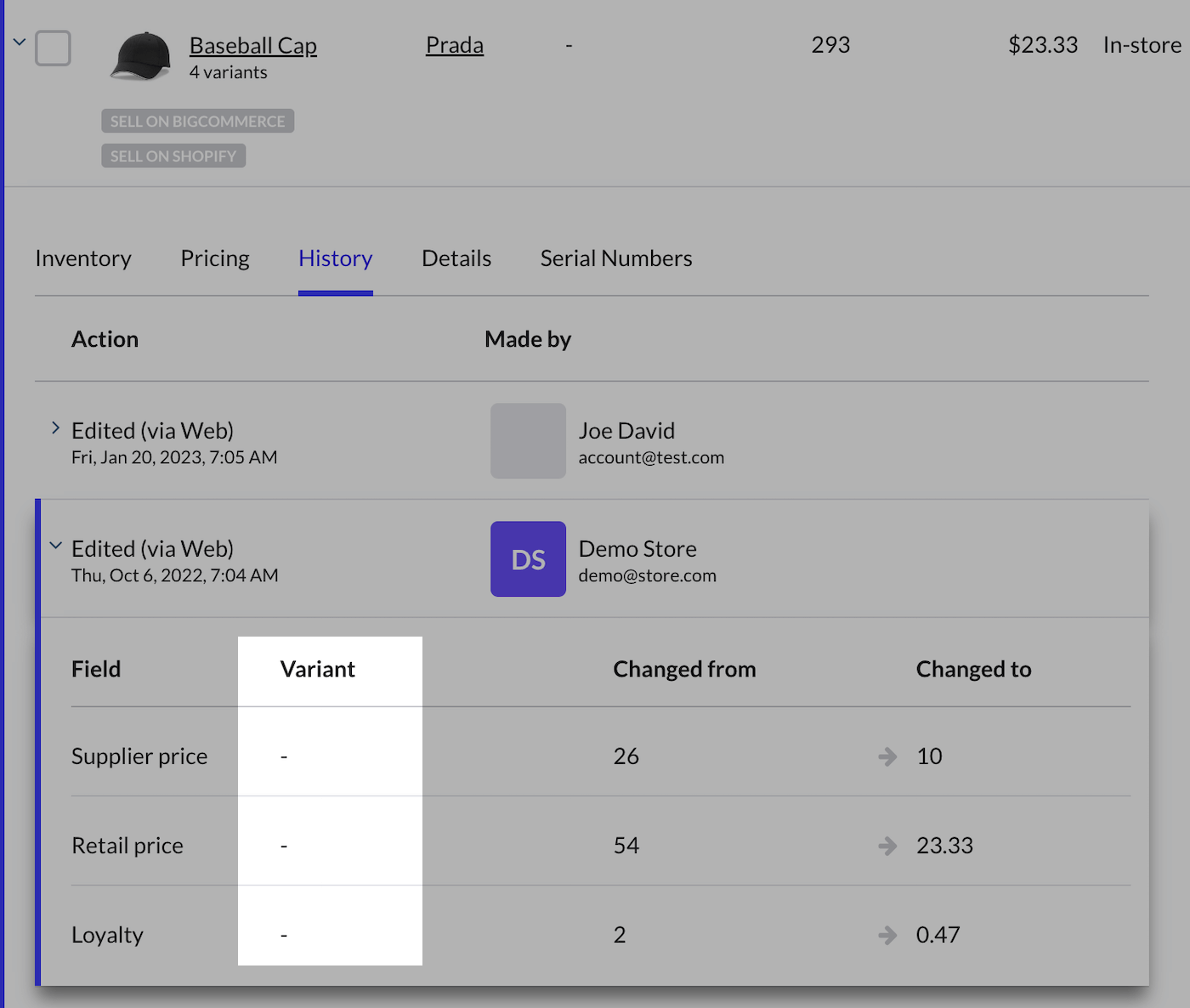Click the Loyalty change arrow icon
This screenshot has height=1008, width=1190.
coord(887,935)
